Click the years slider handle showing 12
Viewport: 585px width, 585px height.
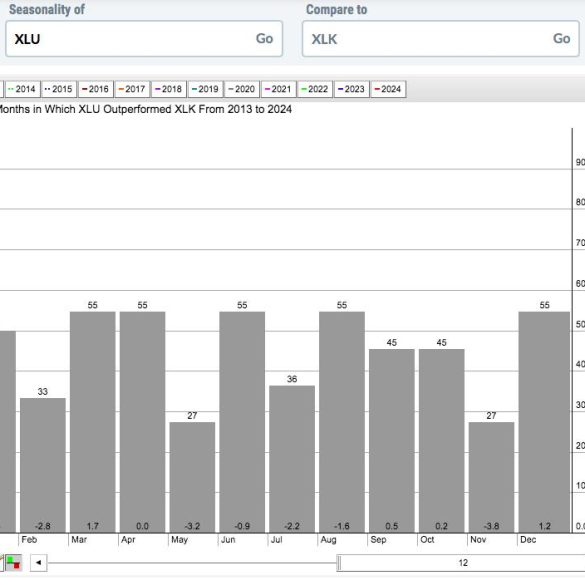point(461,563)
